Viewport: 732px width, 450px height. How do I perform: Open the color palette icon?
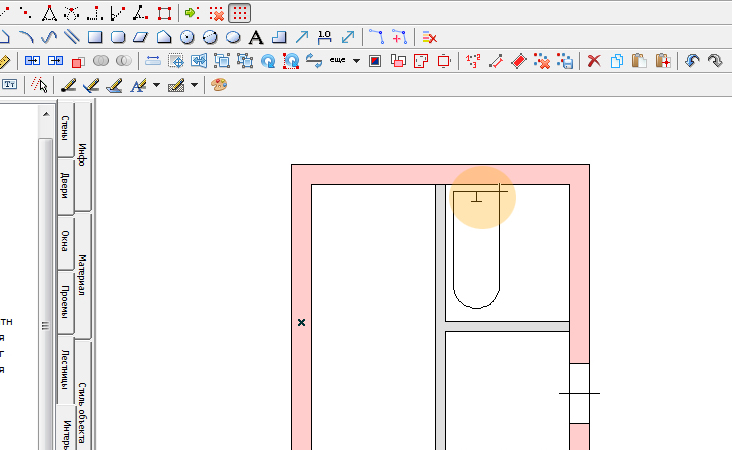coord(218,85)
